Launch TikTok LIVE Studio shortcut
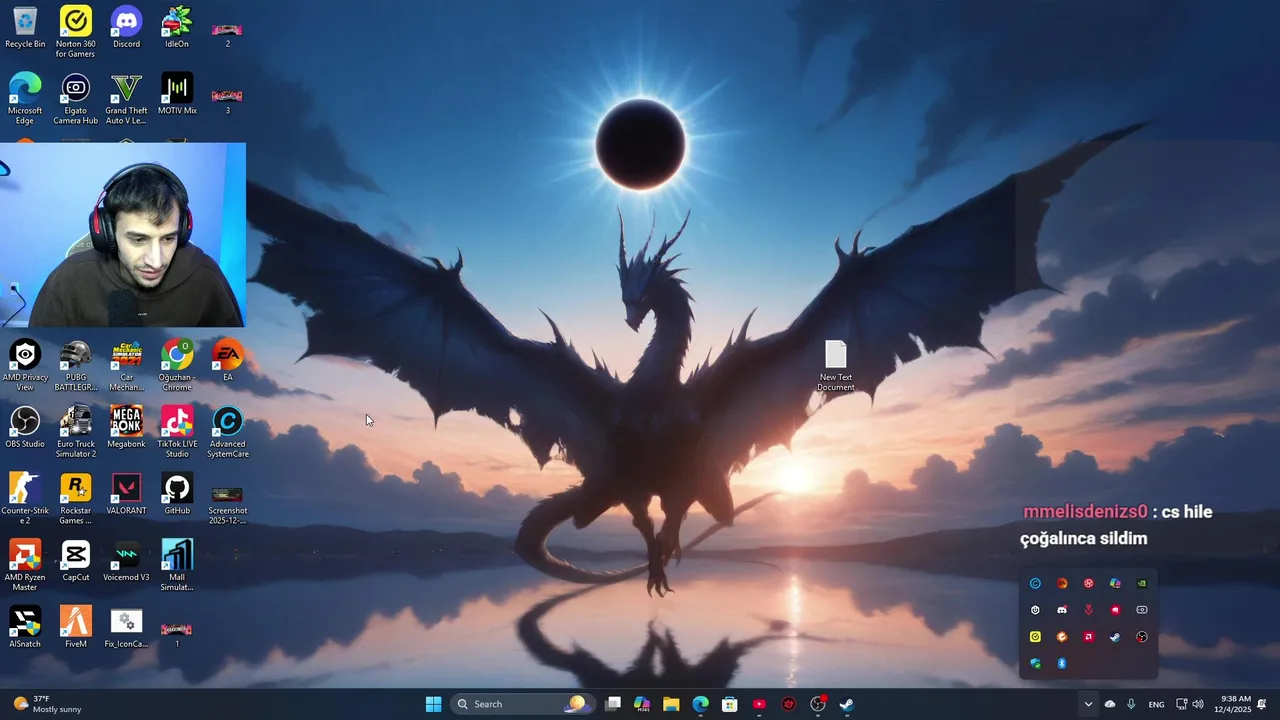1280x720 pixels. tap(177, 432)
